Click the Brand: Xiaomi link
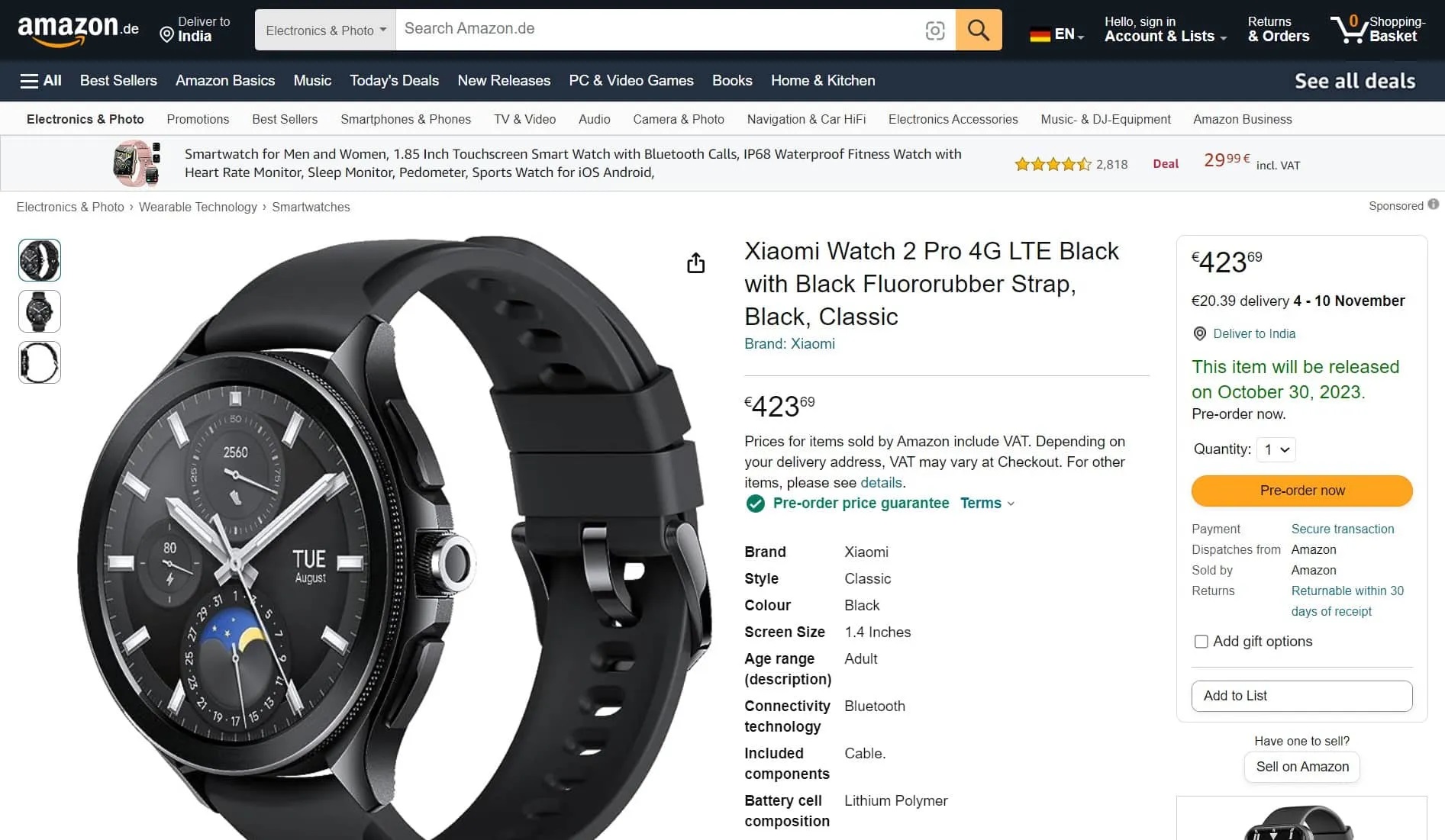The image size is (1445, 840). point(789,344)
